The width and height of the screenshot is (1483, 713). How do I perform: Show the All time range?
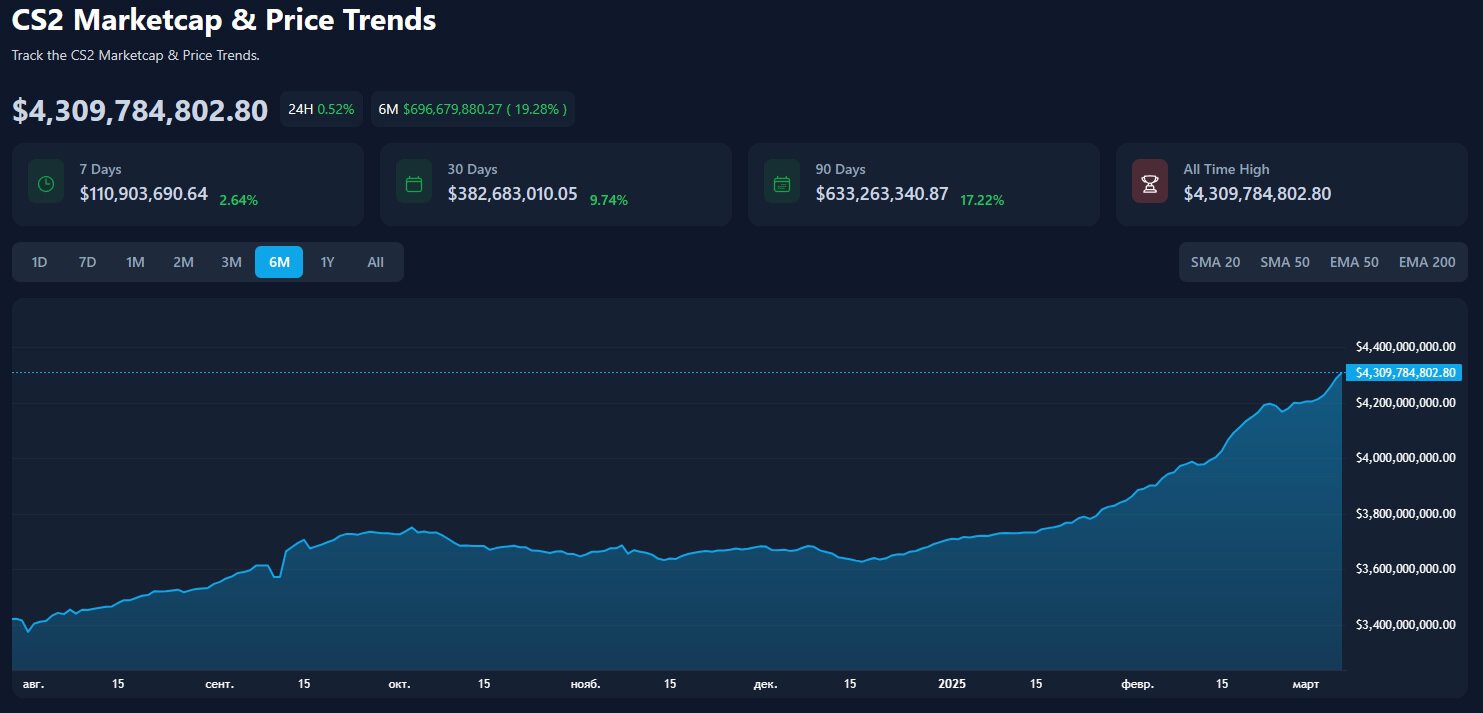[x=375, y=262]
